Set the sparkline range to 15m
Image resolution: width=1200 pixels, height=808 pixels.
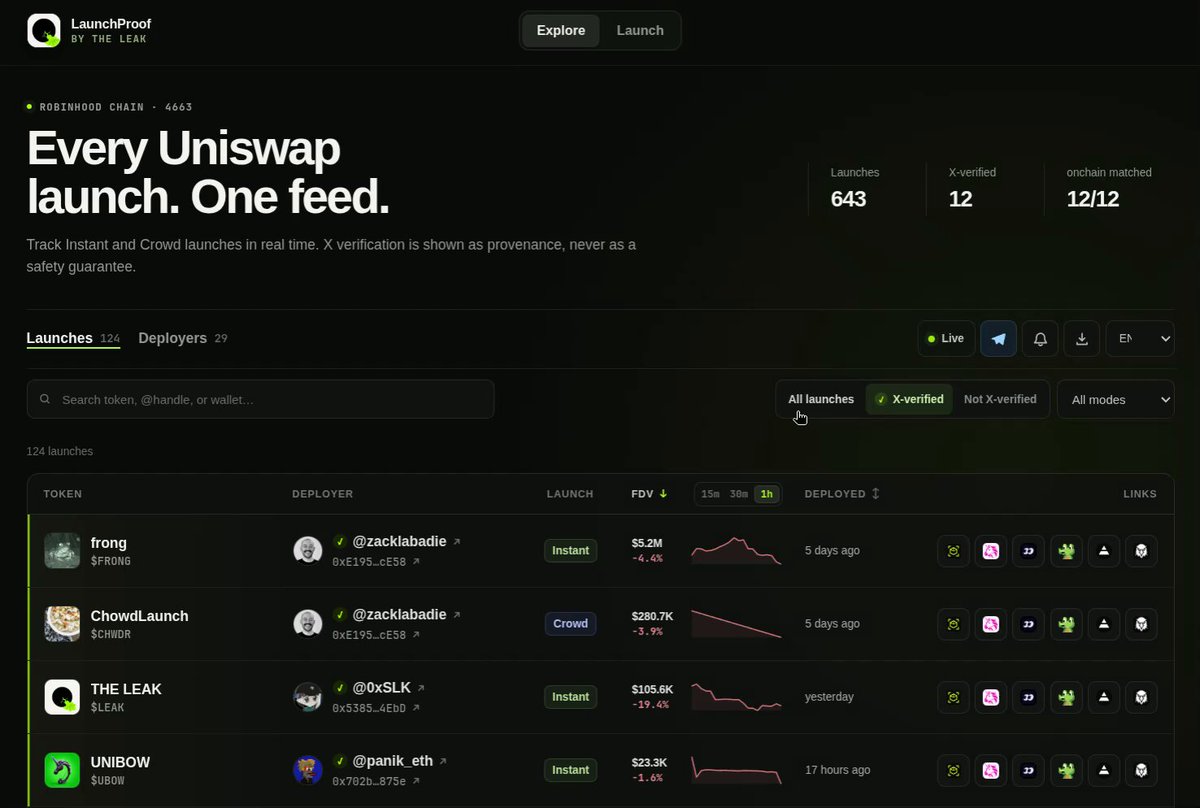click(x=710, y=494)
